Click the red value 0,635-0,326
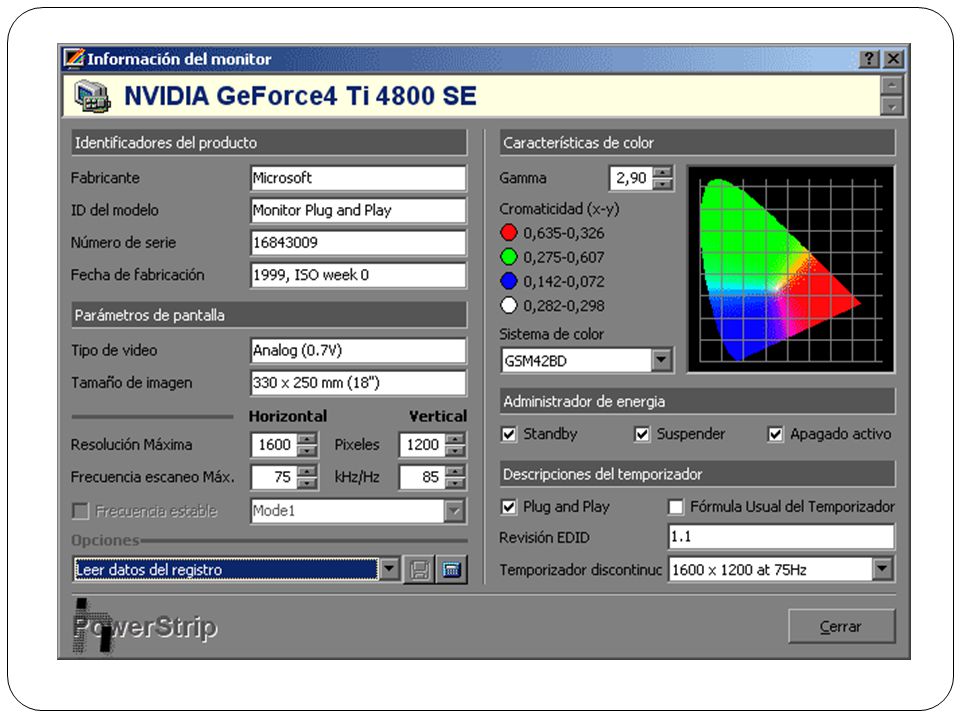Image resolution: width=960 pixels, height=720 pixels. [x=563, y=233]
